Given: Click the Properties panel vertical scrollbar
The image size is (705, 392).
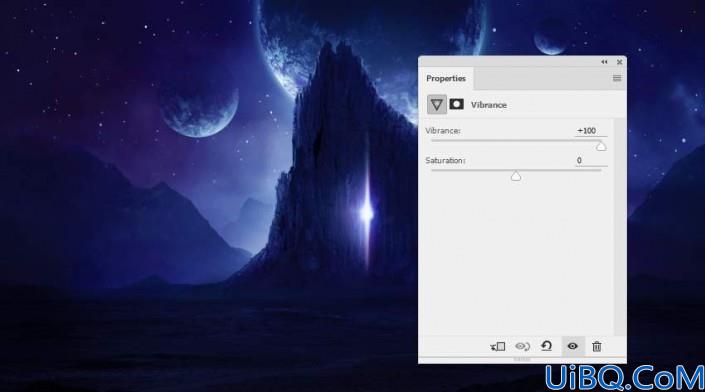Looking at the screenshot, I should [x=620, y=227].
